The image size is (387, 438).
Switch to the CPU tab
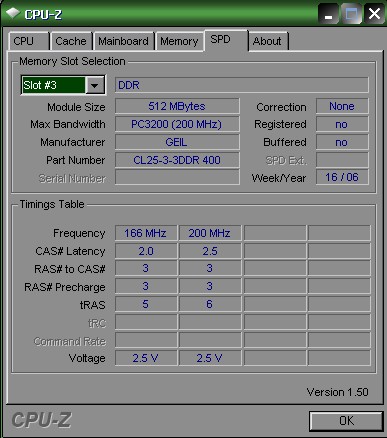pos(29,41)
